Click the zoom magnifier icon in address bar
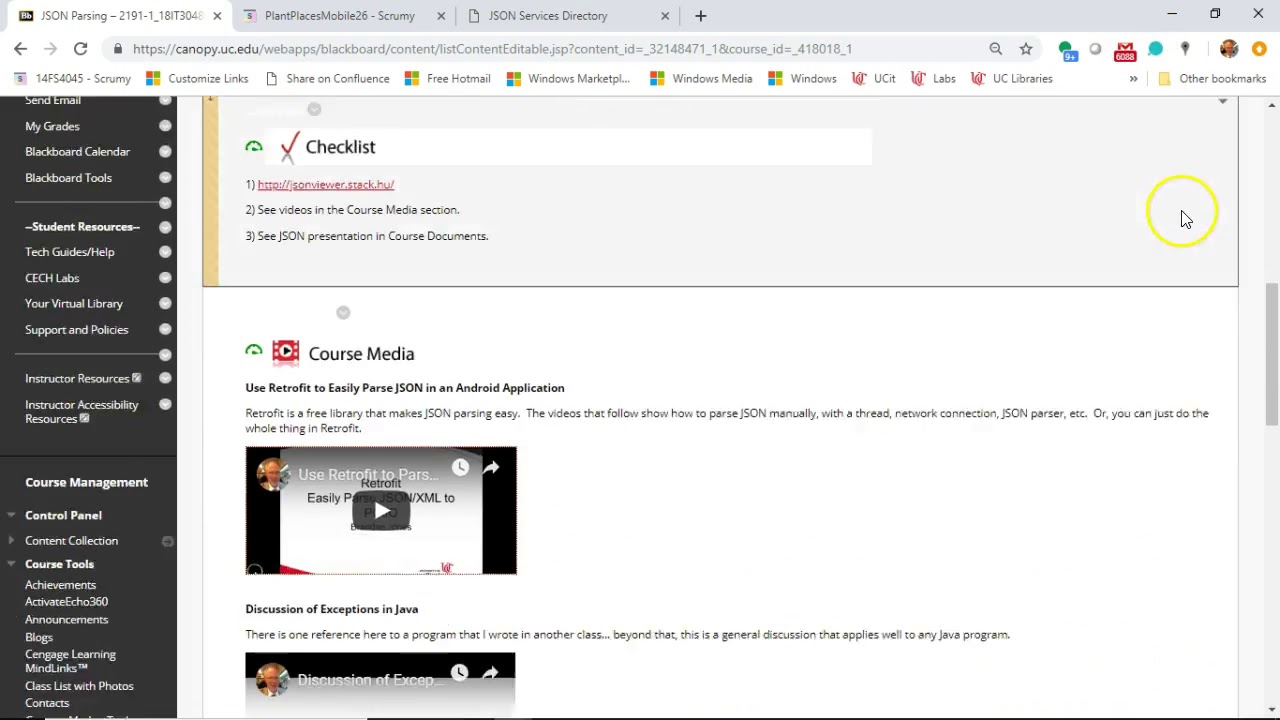This screenshot has width=1280, height=720. (995, 48)
